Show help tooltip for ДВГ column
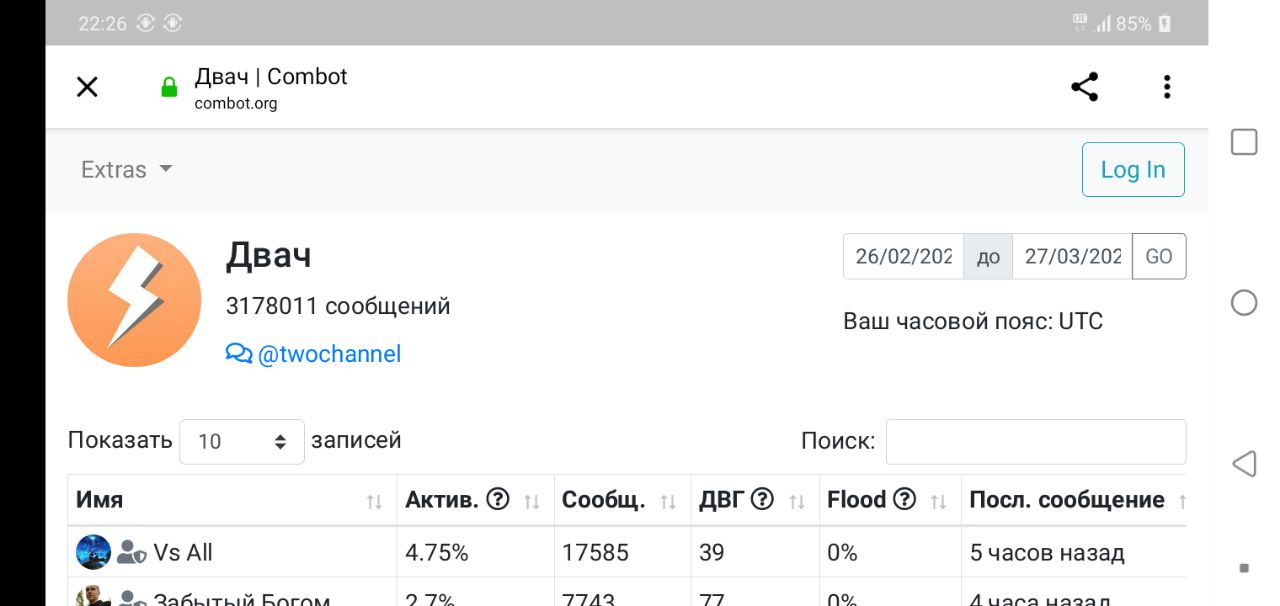Image resolution: width=1280 pixels, height=606 pixels. pos(762,499)
